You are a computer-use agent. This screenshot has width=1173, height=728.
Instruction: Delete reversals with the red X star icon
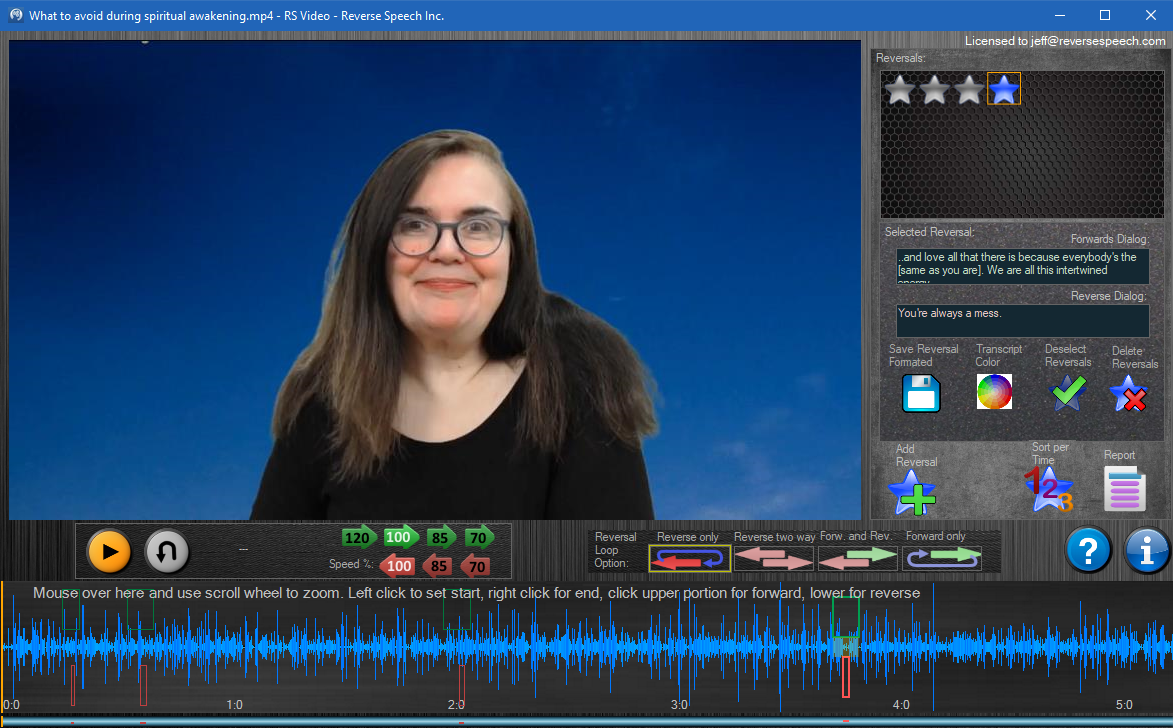coord(1128,393)
